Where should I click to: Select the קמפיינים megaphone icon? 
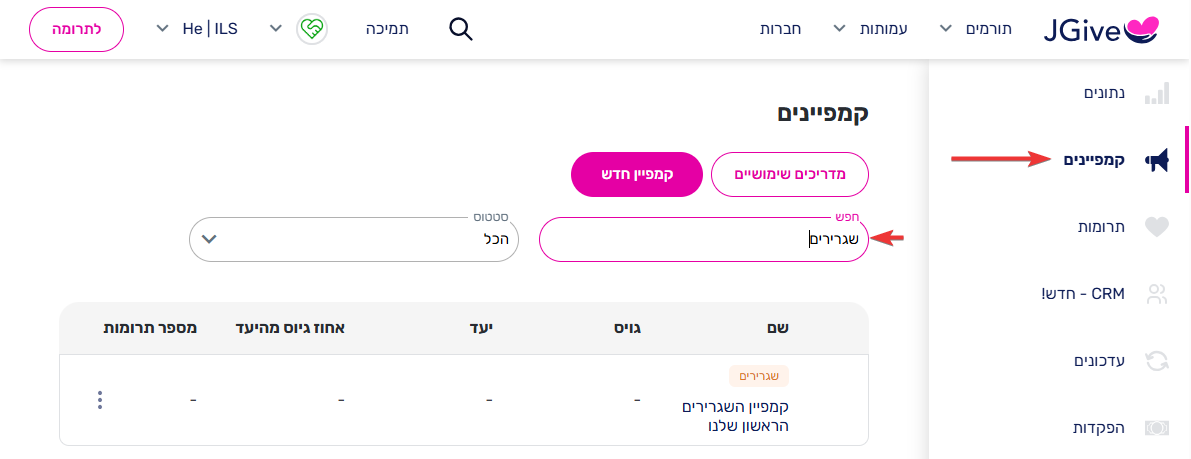pos(1157,160)
